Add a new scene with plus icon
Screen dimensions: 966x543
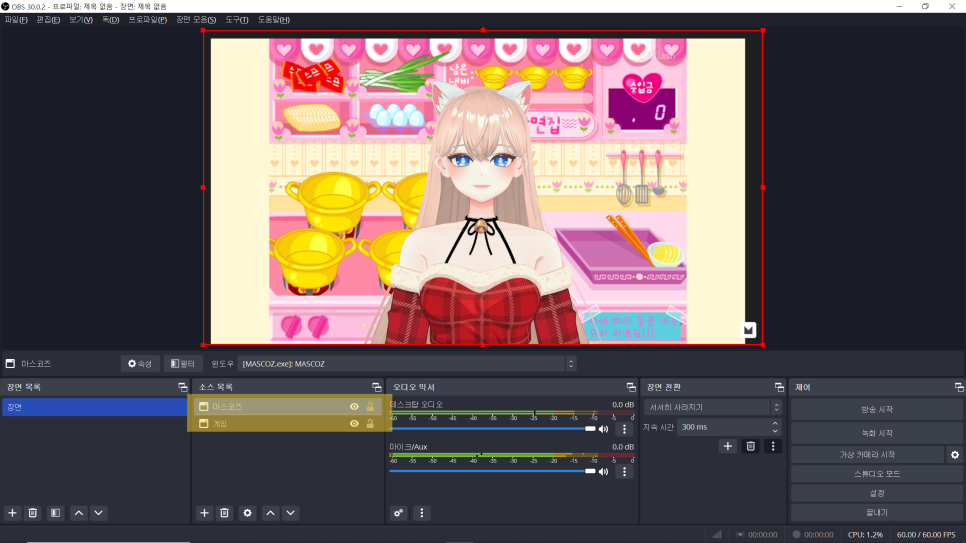point(12,513)
